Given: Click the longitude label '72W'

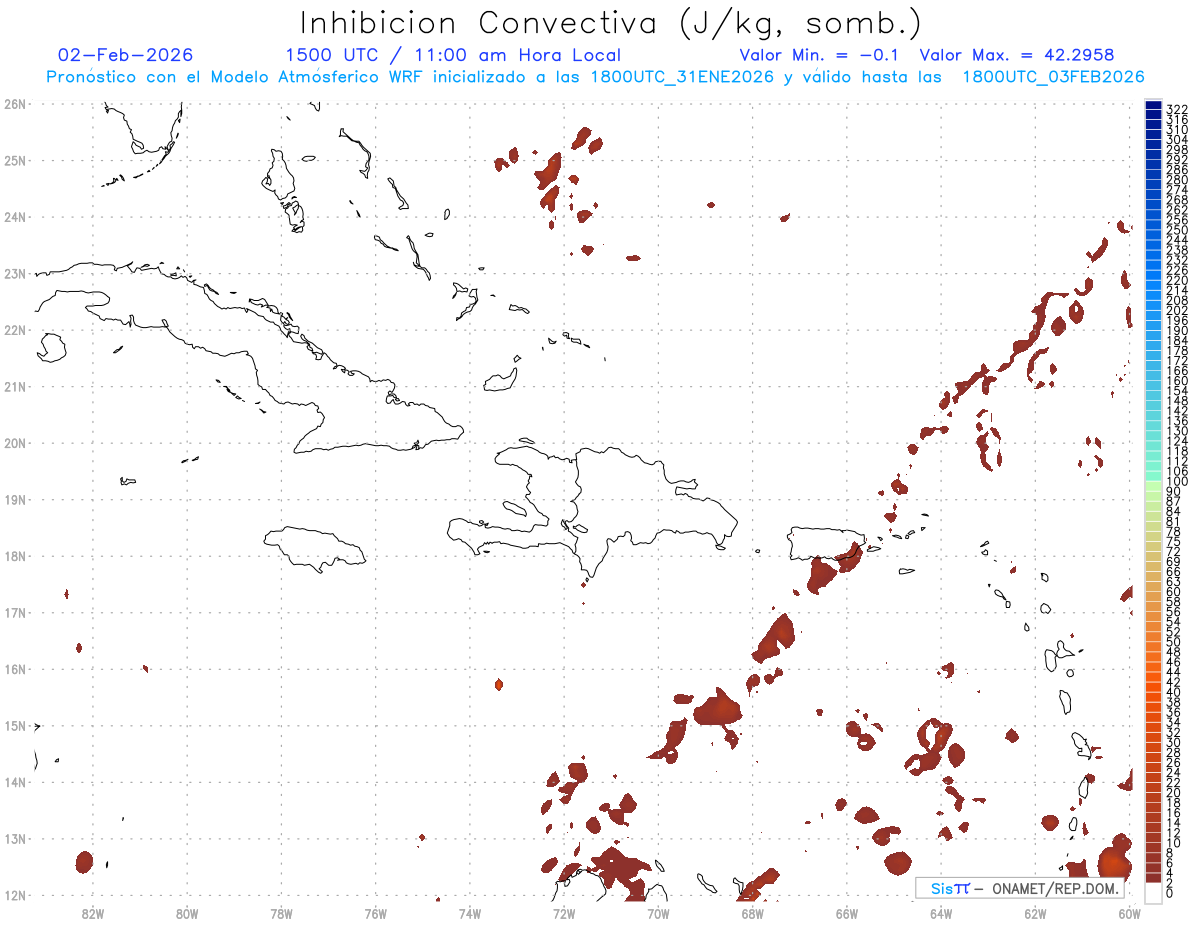Looking at the screenshot, I should pyautogui.click(x=564, y=912).
